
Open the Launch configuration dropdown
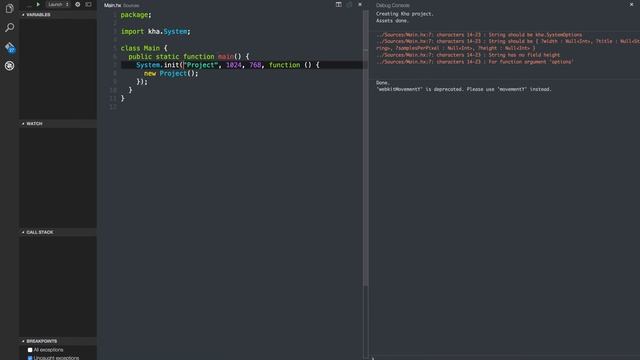[58, 4]
